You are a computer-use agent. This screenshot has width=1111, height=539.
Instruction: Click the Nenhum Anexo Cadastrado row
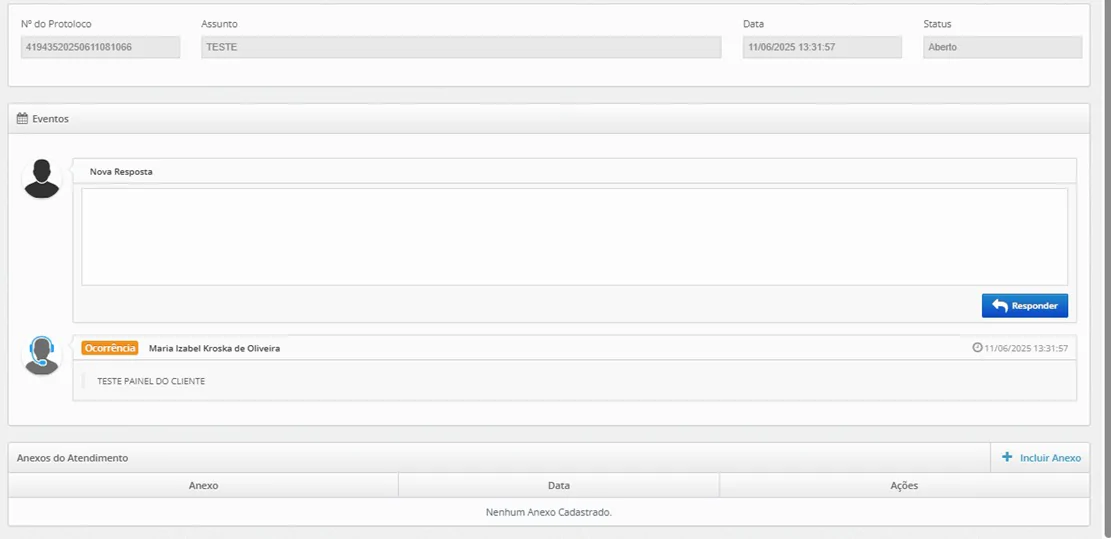pyautogui.click(x=549, y=512)
